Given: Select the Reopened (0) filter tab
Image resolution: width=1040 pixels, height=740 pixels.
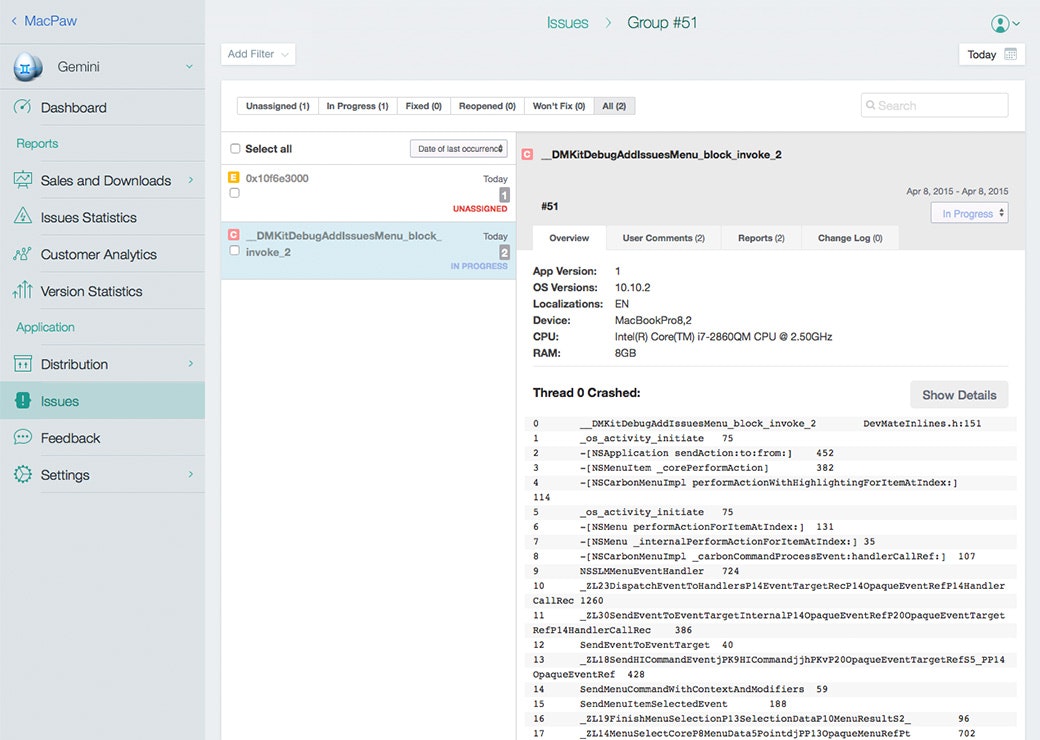Looking at the screenshot, I should 488,106.
